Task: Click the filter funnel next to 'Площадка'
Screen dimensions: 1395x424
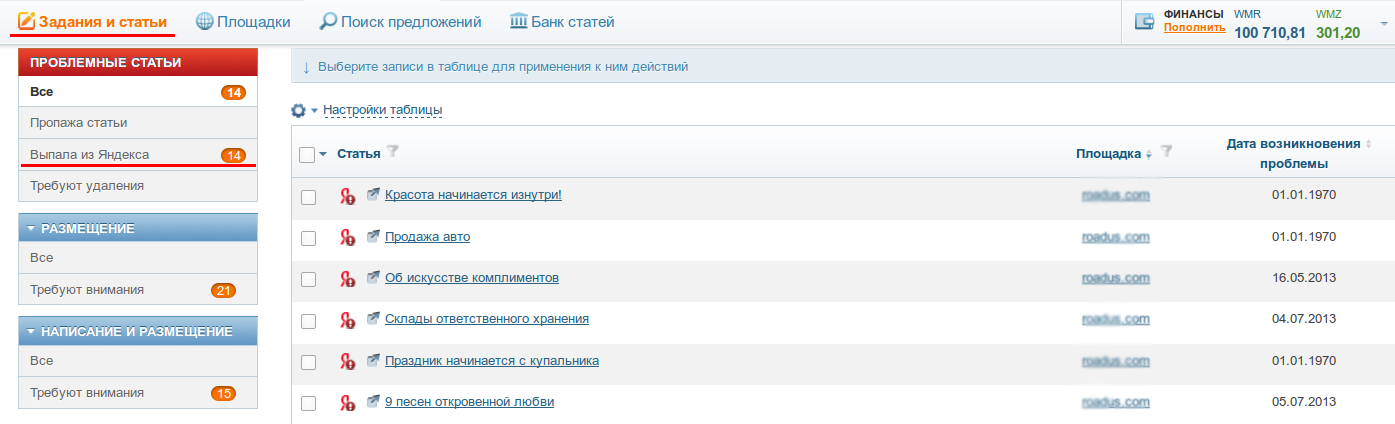Action: (1166, 152)
